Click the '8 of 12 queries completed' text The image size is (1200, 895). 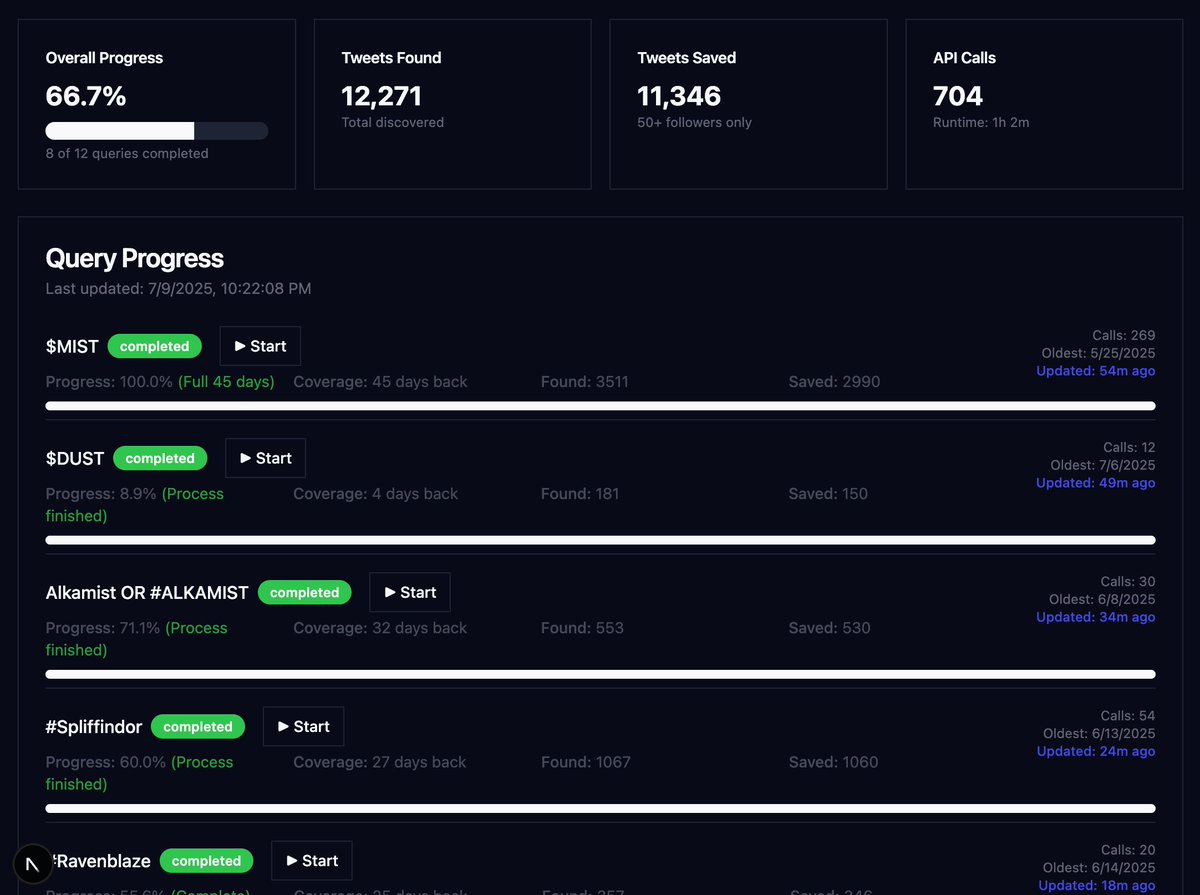click(127, 153)
